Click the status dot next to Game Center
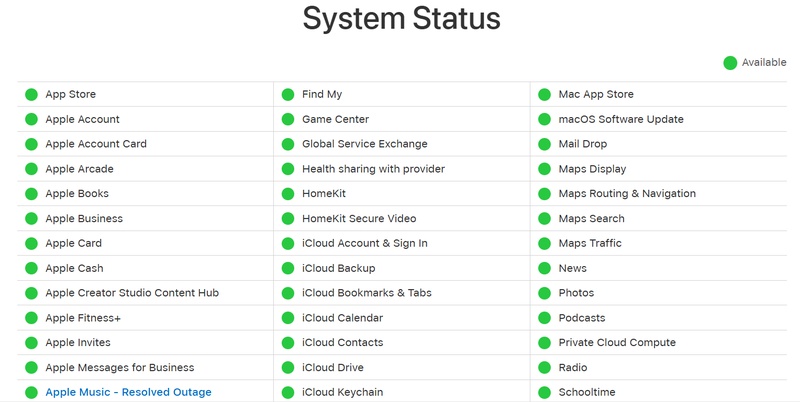Viewport: 800px width, 402px height. pyautogui.click(x=288, y=119)
